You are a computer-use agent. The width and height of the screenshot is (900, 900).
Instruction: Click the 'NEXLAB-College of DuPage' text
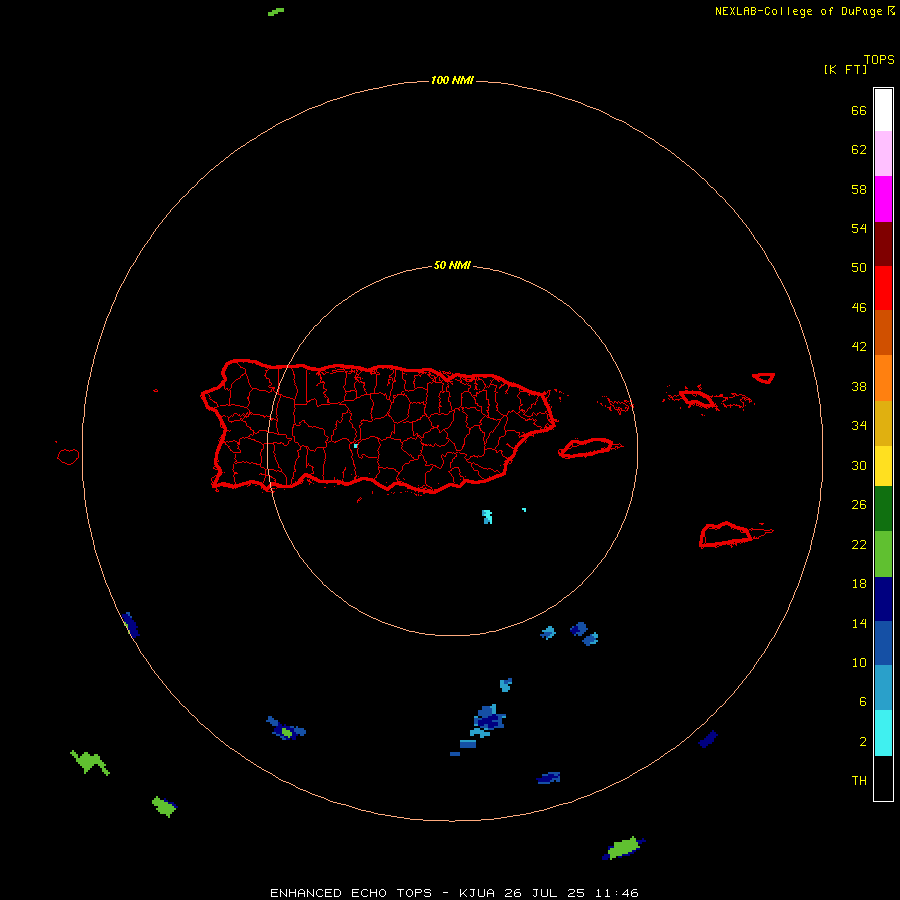click(798, 11)
